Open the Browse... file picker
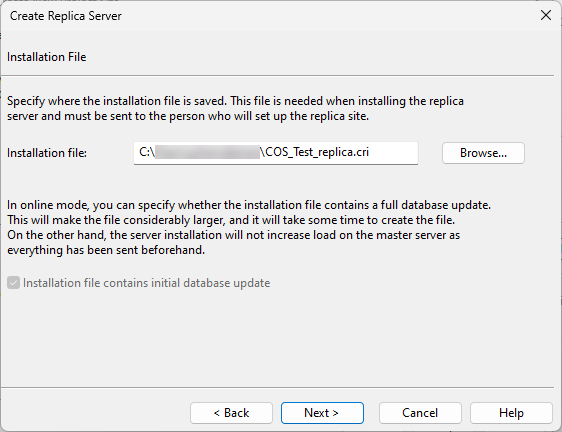 [483, 153]
